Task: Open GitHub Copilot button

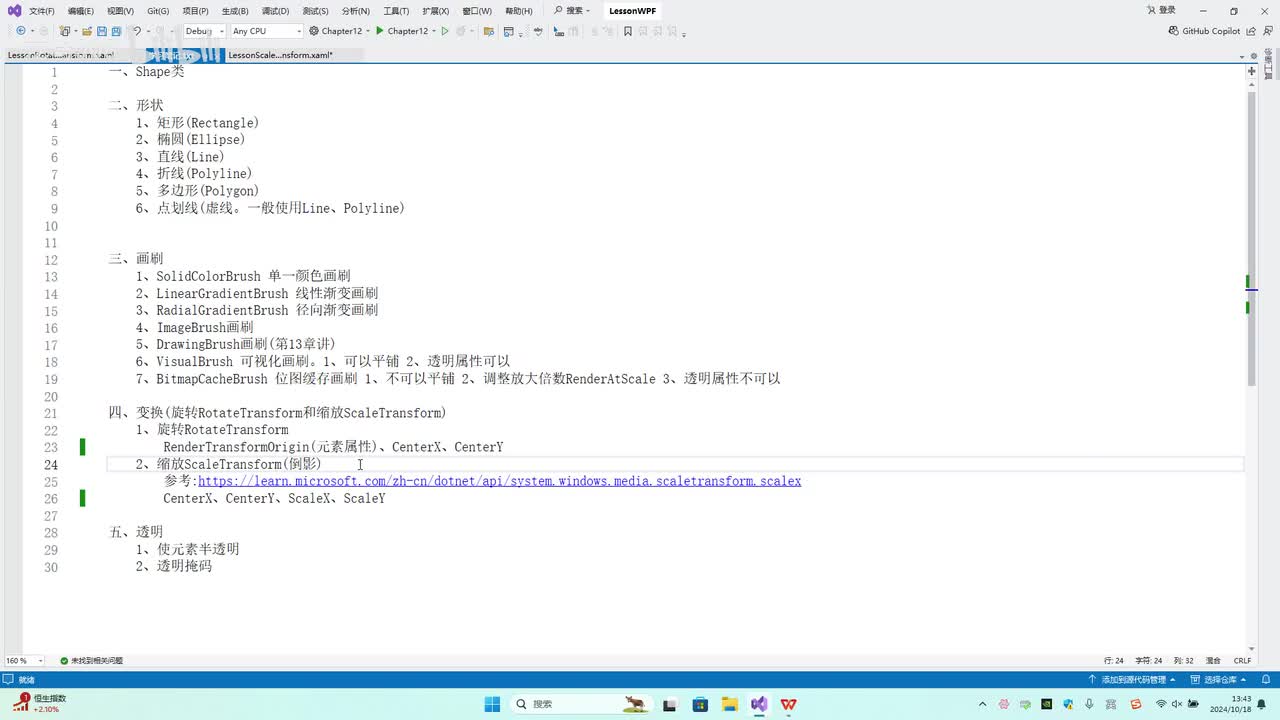Action: coord(1205,31)
